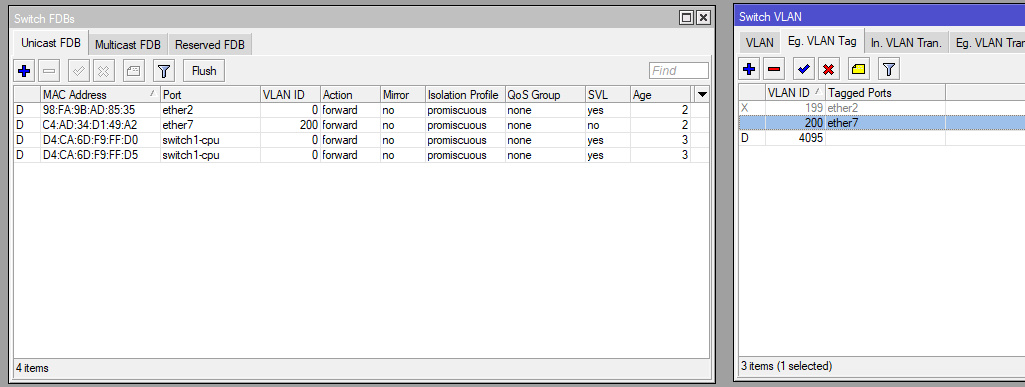The width and height of the screenshot is (1025, 387).
Task: Comment icon in Switch VLAN toolbar
Action: [858, 68]
